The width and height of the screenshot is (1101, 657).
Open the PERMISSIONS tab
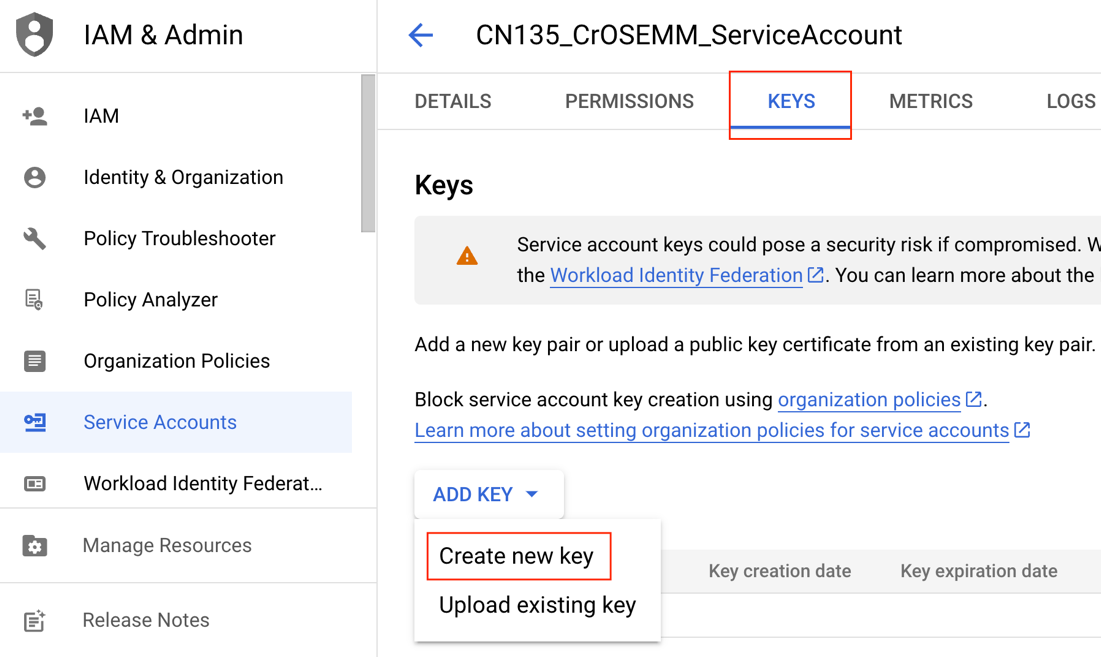[629, 102]
